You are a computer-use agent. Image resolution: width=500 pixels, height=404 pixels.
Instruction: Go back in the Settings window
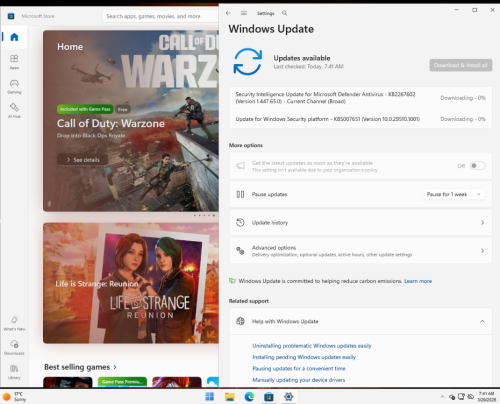click(228, 13)
